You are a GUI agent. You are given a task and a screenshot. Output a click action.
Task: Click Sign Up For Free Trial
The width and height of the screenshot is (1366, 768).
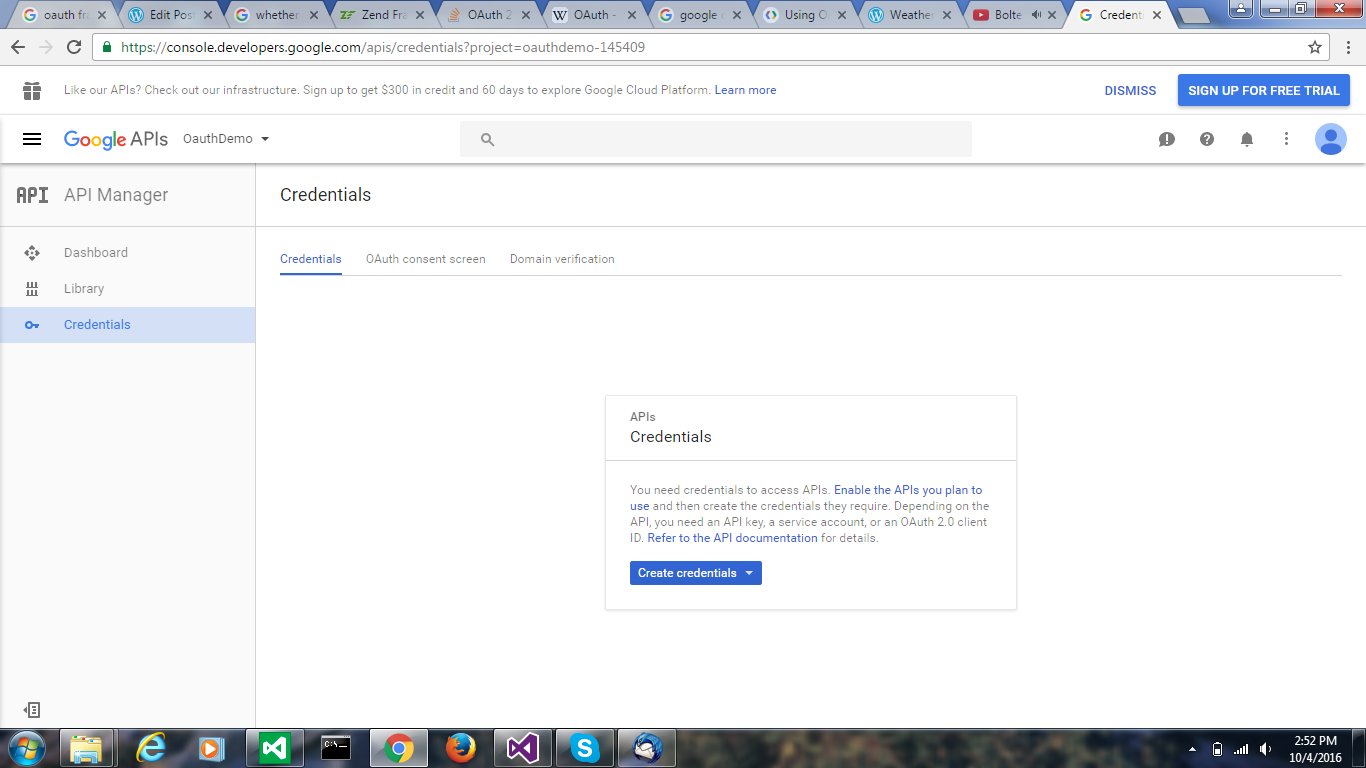(x=1264, y=90)
